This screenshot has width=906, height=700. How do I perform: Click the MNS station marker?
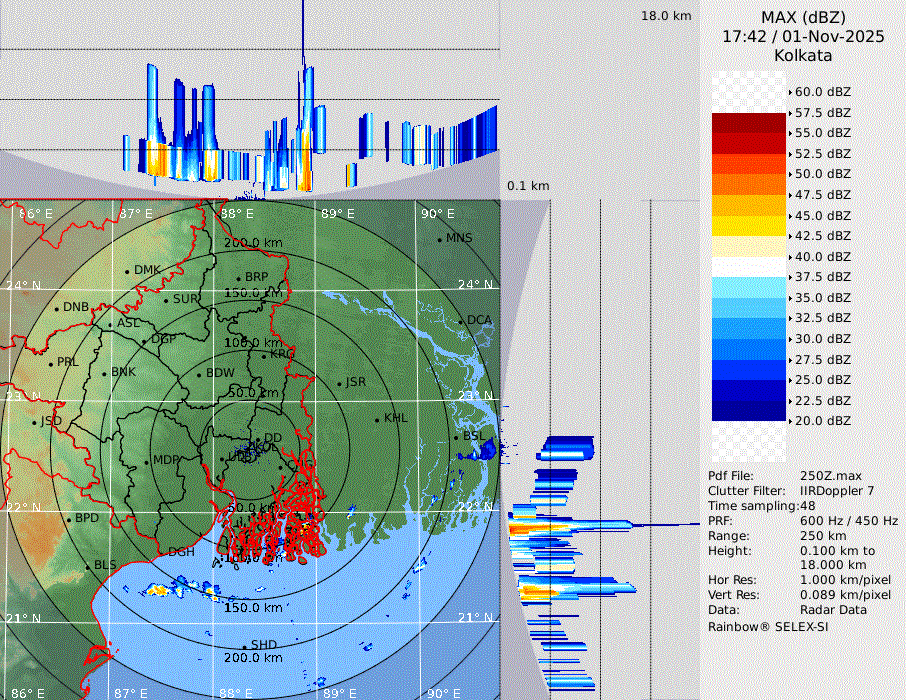tap(440, 239)
